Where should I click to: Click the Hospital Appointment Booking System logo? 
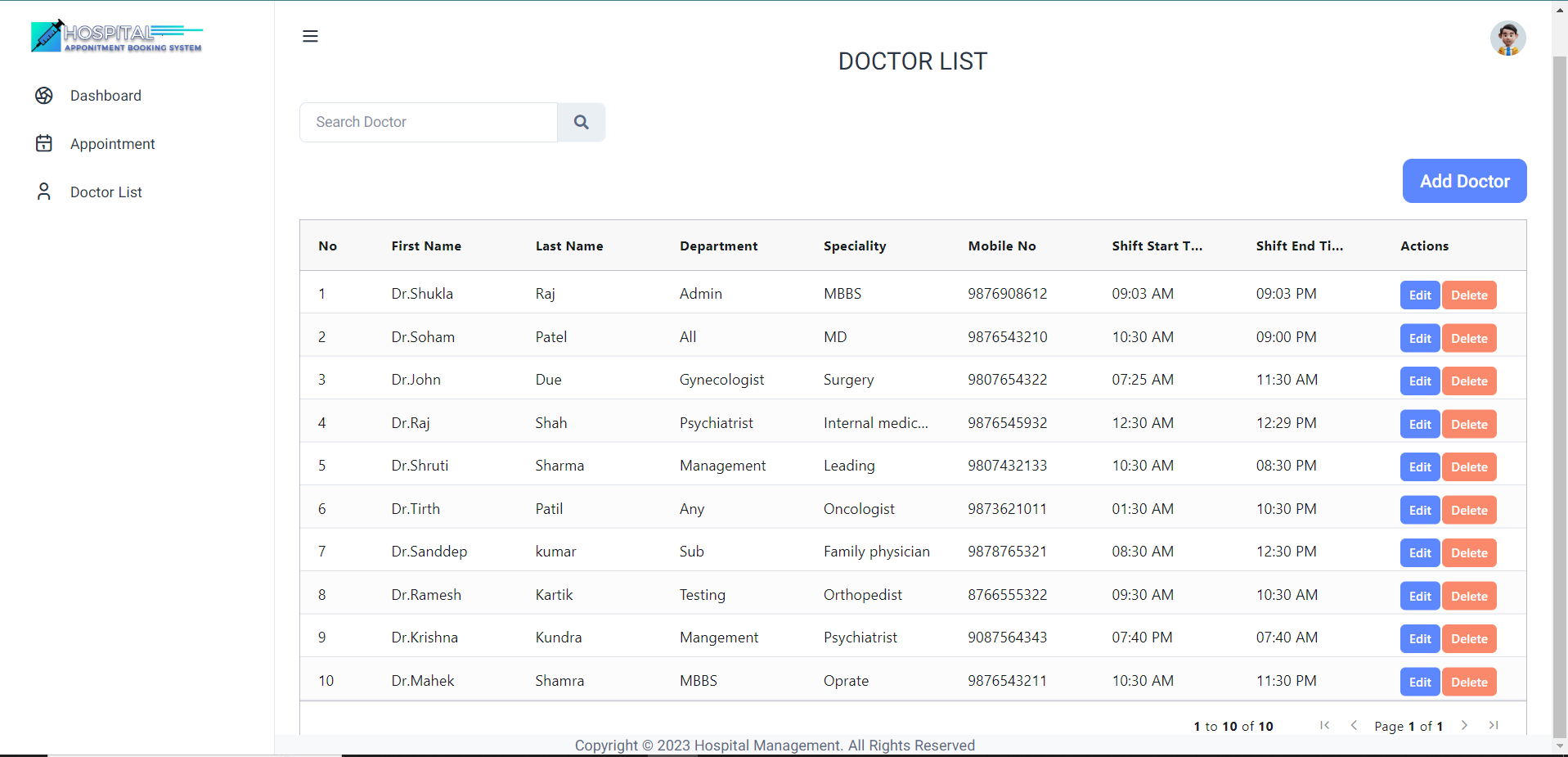click(x=117, y=37)
